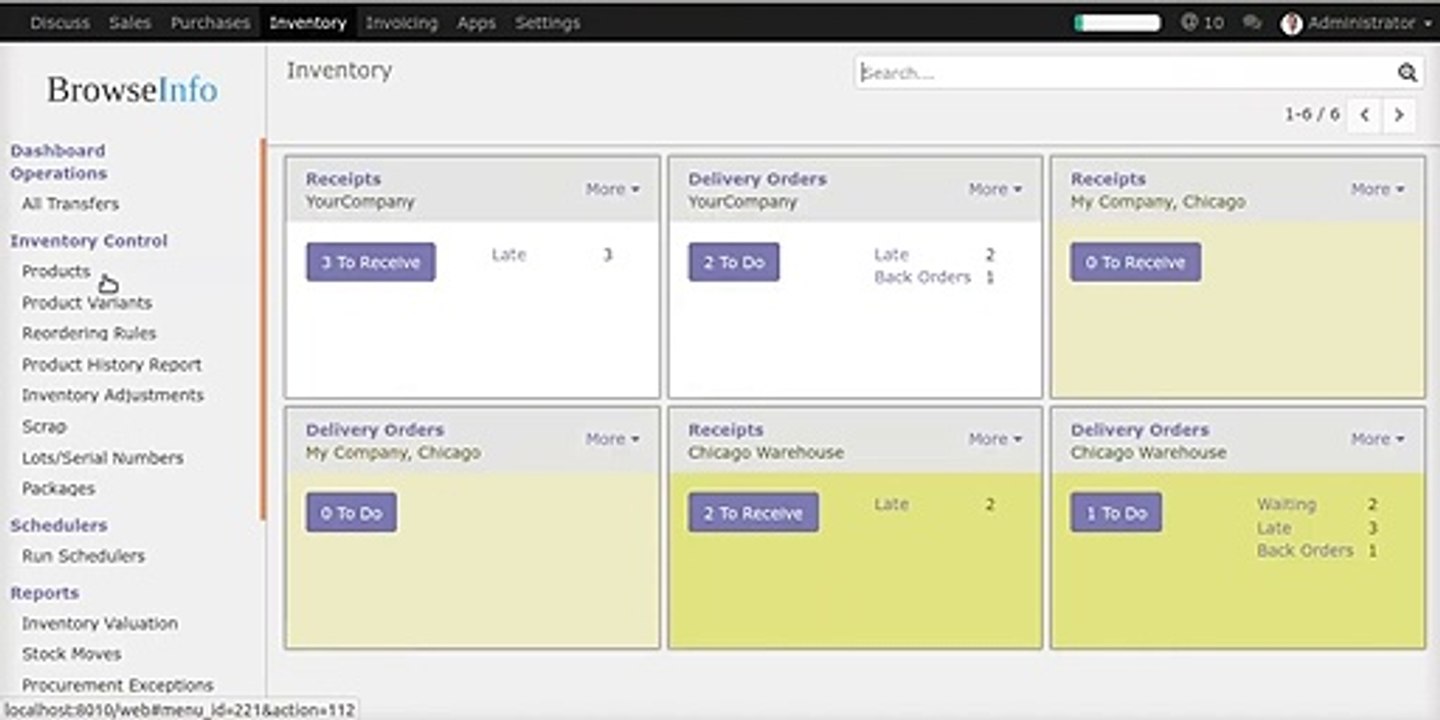Open Procurement Exceptions report
Image resolution: width=1440 pixels, height=720 pixels.
pos(118,685)
